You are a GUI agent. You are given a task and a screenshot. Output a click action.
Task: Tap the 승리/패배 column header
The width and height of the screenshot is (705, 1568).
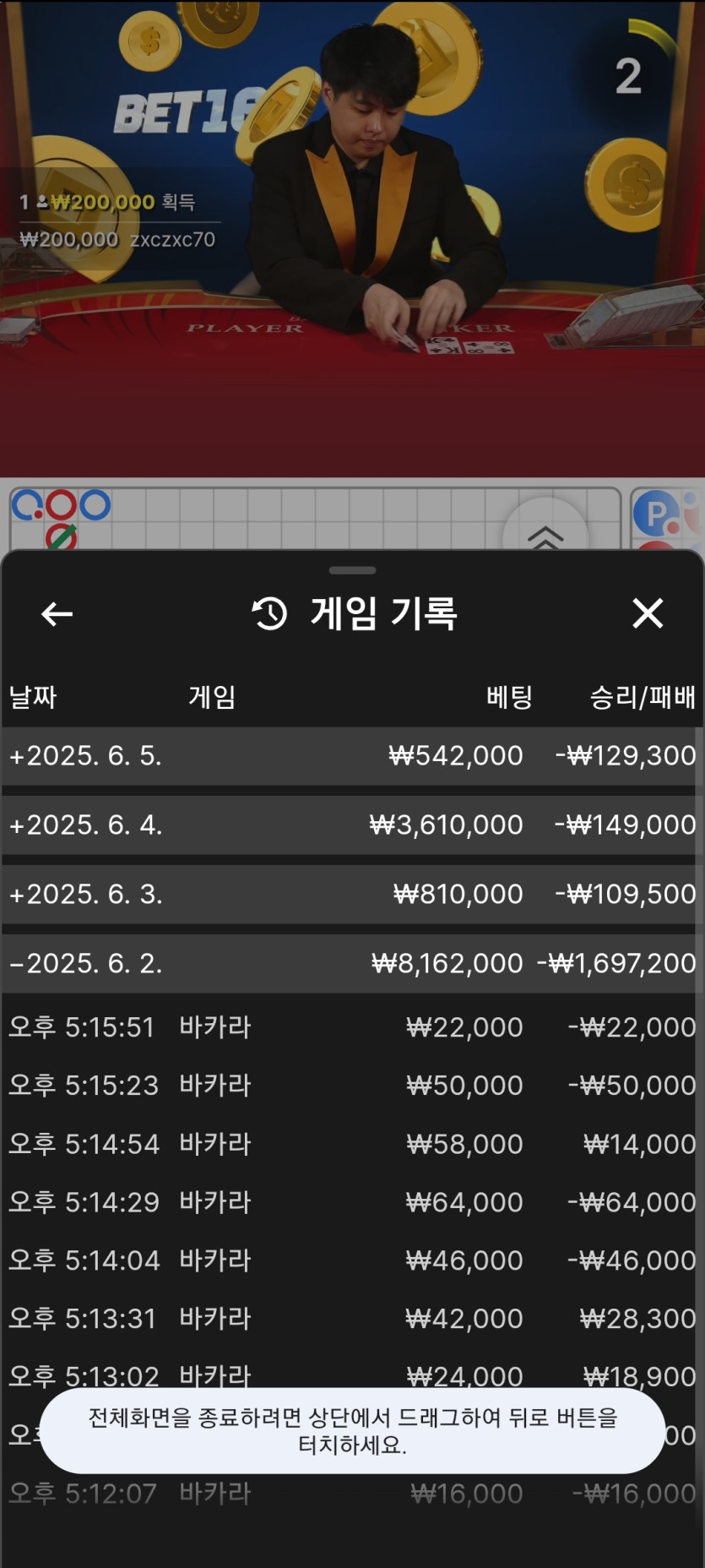pyautogui.click(x=642, y=697)
